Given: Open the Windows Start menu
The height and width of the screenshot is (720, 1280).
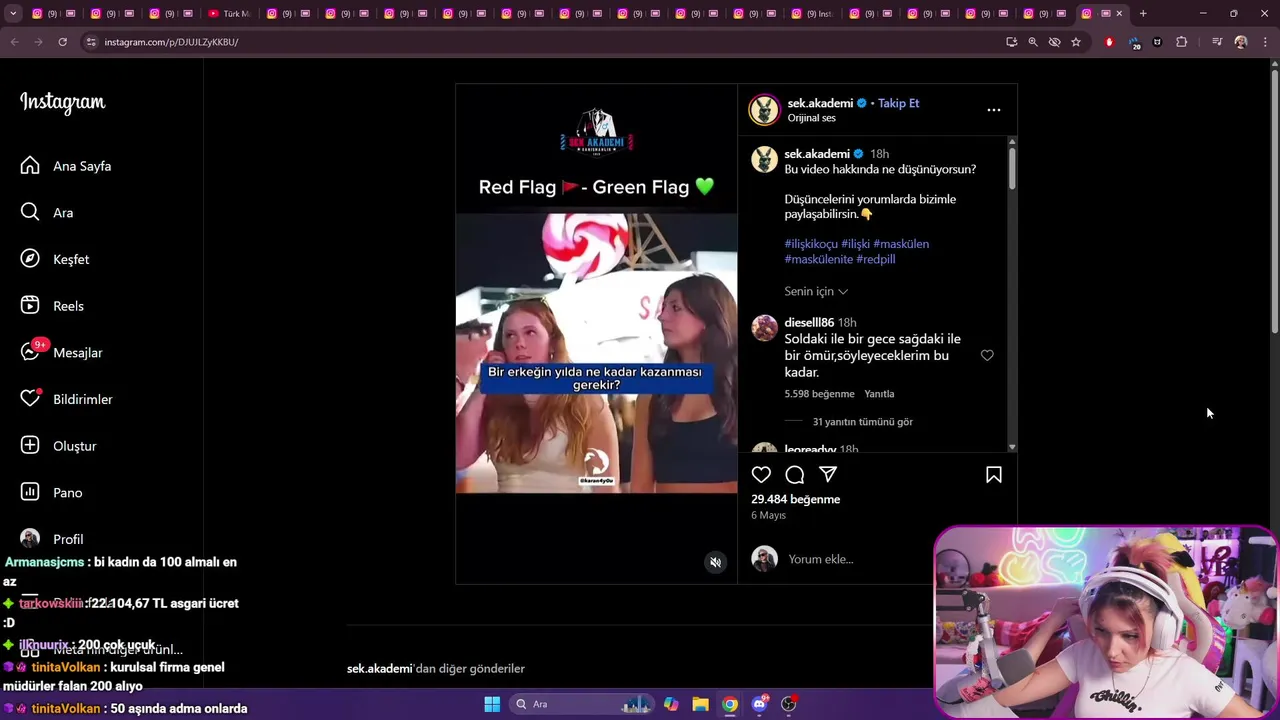Looking at the screenshot, I should click(x=492, y=704).
